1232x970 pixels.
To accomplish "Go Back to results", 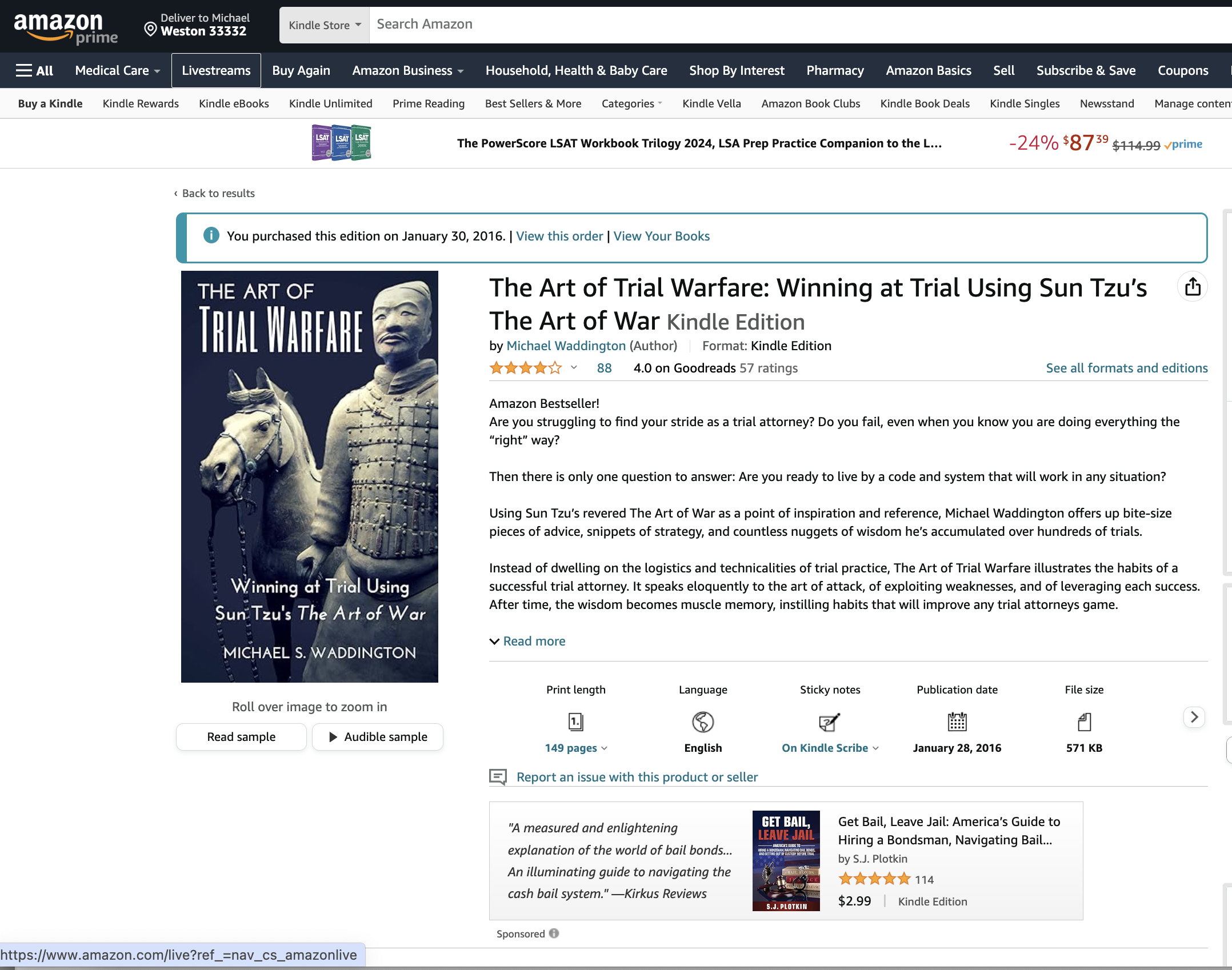I will point(214,193).
